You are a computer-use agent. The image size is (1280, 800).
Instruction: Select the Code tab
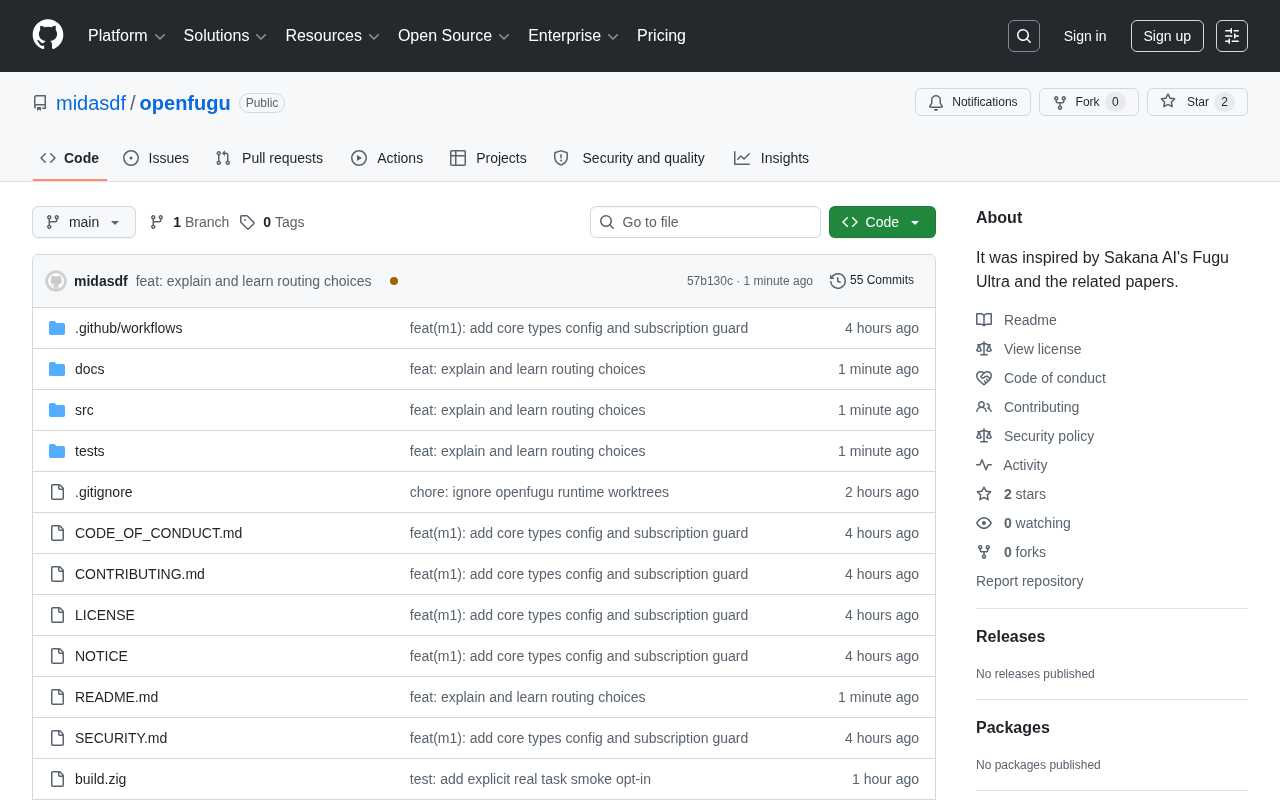tap(70, 158)
